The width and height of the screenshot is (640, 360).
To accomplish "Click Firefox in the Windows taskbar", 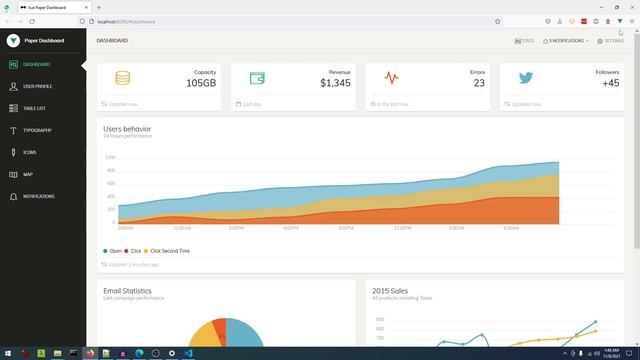I will 90,353.
